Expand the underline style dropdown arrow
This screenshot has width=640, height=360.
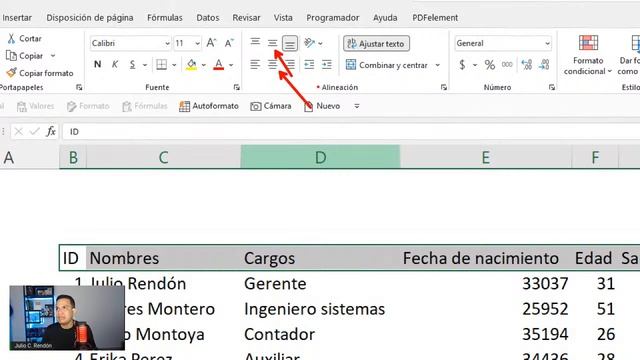(x=144, y=64)
